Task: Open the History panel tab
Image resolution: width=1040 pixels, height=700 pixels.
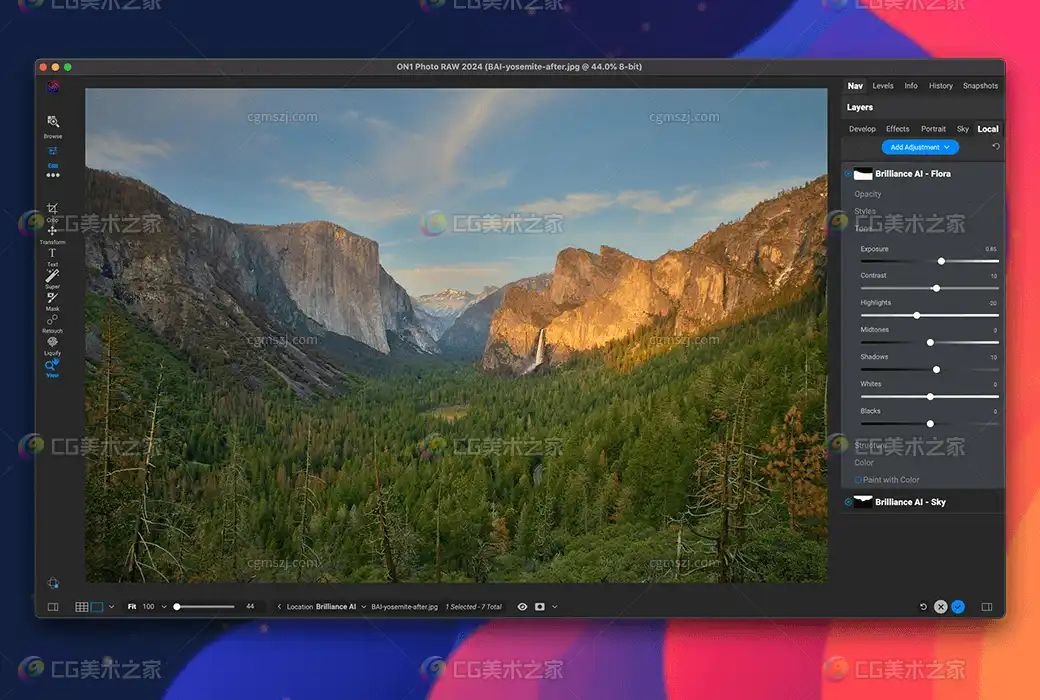Action: pyautogui.click(x=940, y=86)
